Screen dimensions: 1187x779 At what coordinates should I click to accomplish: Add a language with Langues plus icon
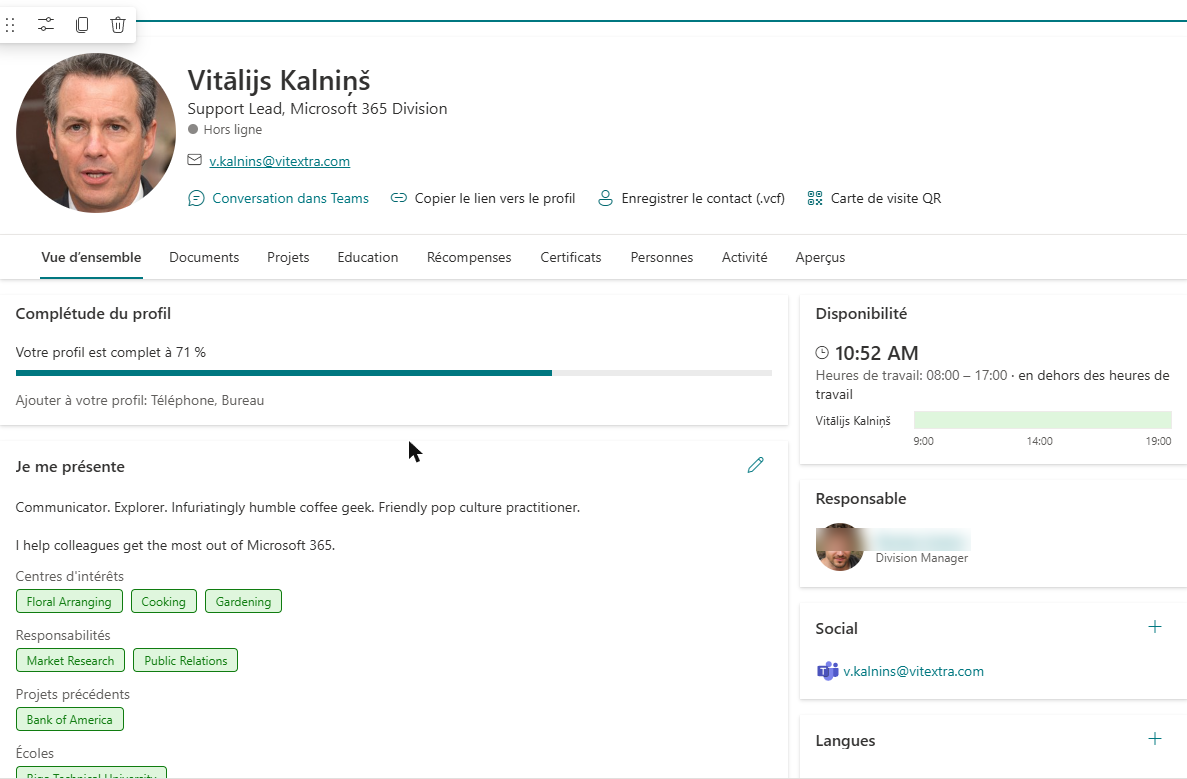(1154, 739)
